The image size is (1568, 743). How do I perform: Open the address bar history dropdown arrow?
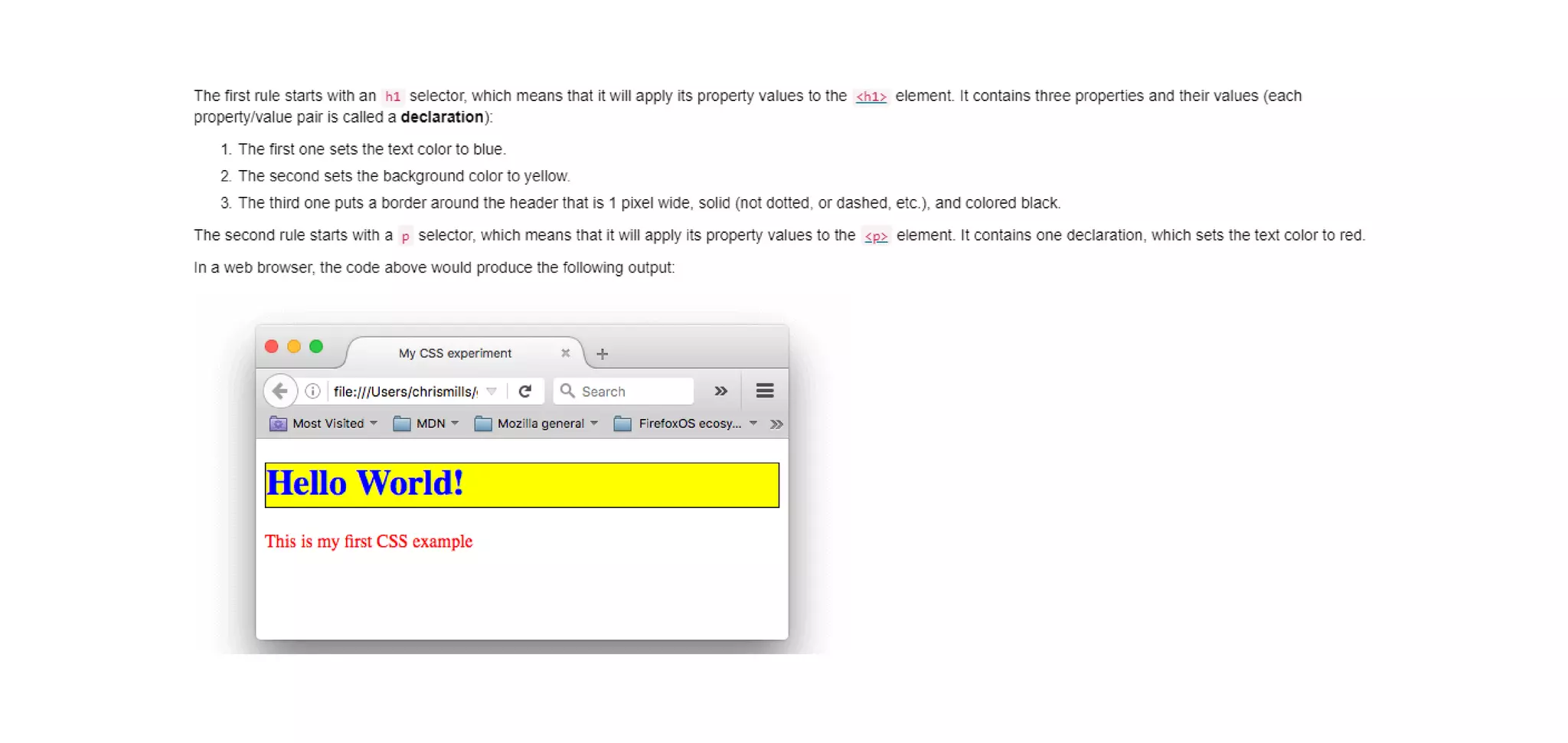[492, 391]
